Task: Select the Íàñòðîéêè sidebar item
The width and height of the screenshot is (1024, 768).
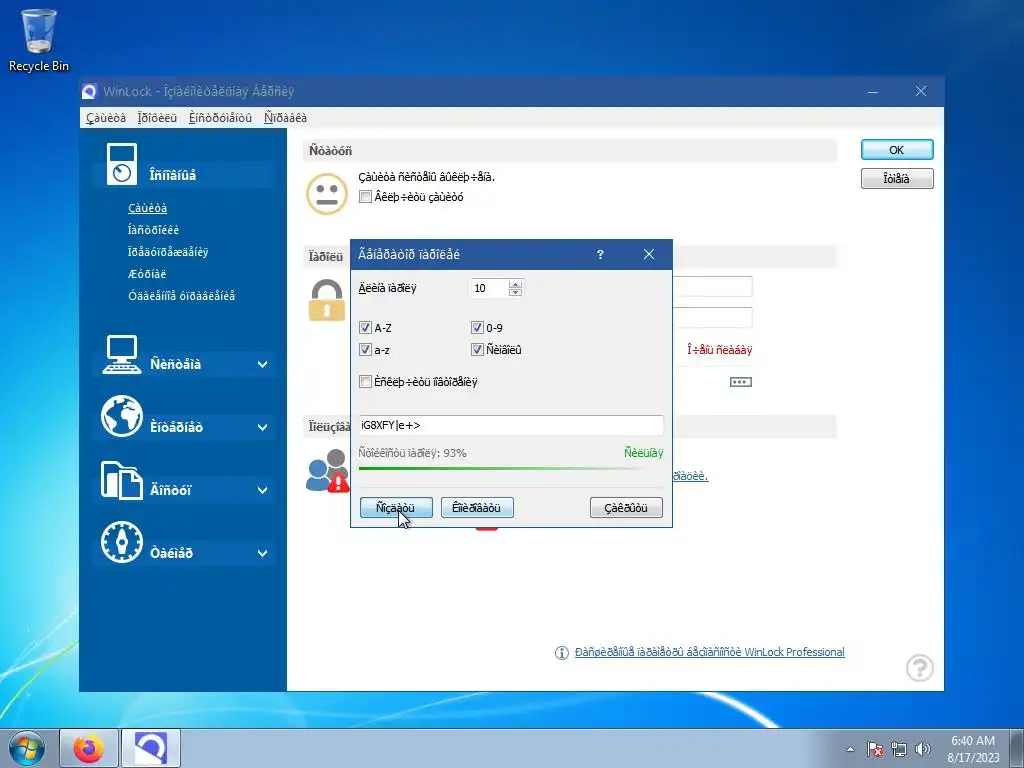Action: pos(153,230)
